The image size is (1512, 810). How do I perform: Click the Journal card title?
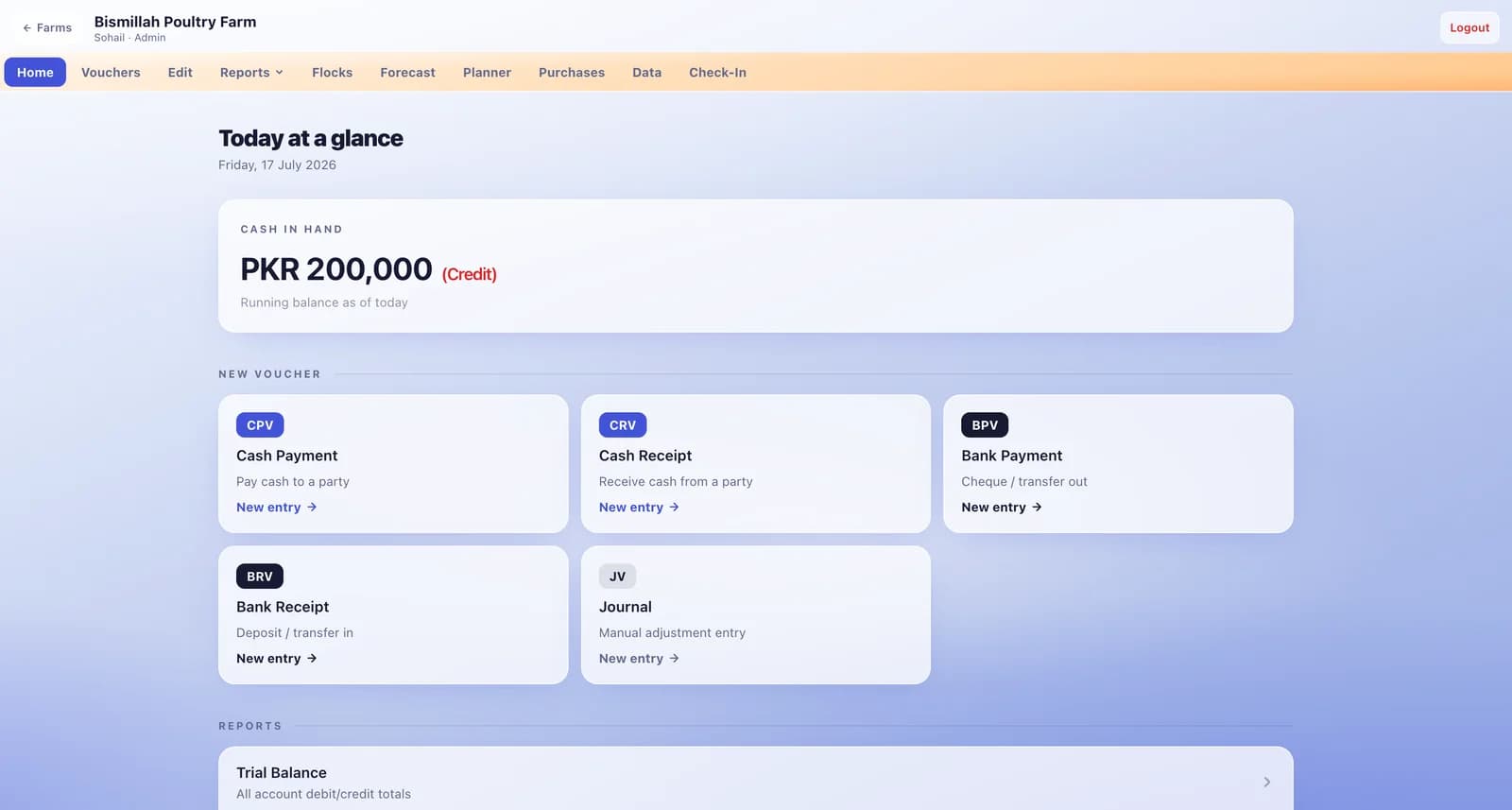(626, 607)
